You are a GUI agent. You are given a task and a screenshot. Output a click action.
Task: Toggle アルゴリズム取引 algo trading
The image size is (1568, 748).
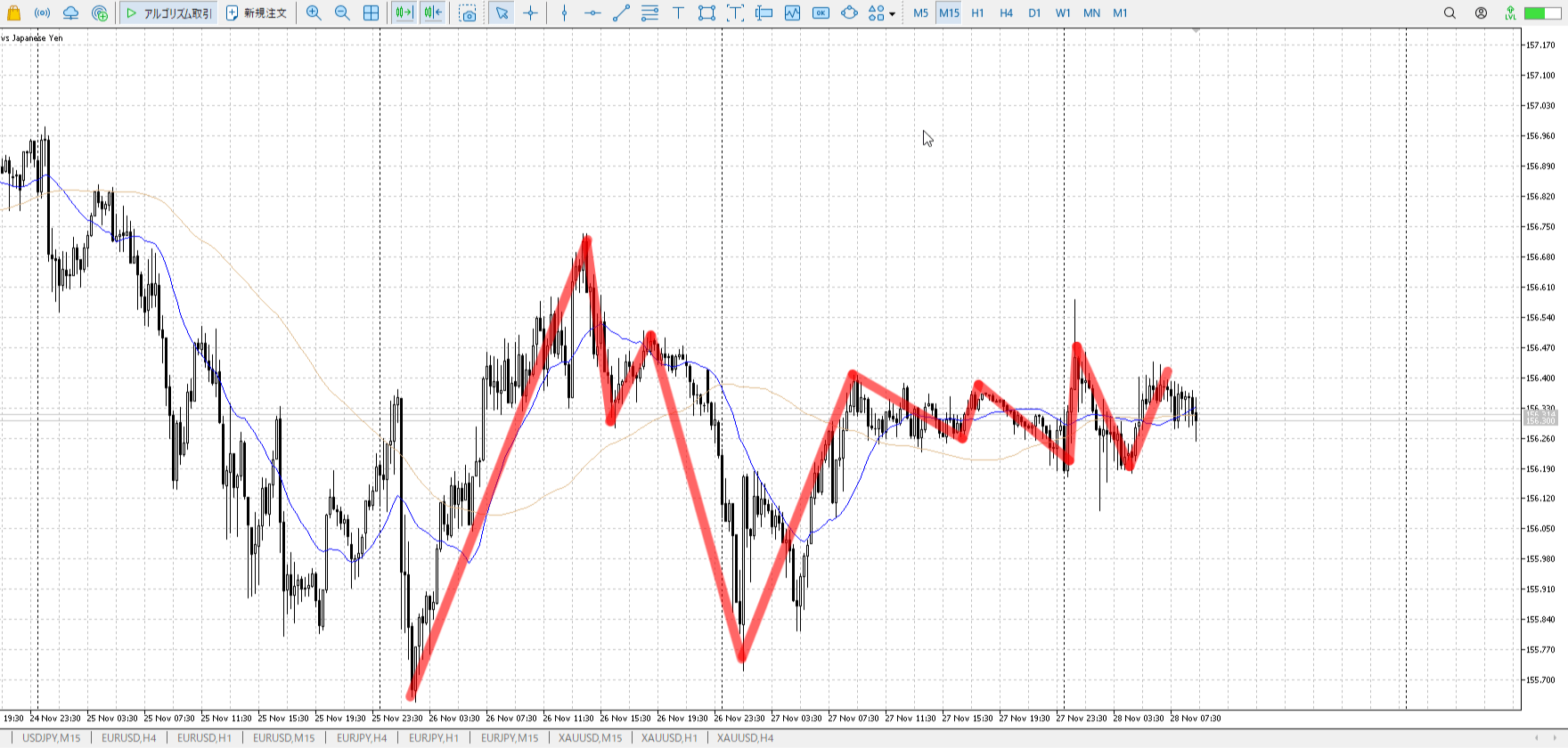[x=169, y=13]
